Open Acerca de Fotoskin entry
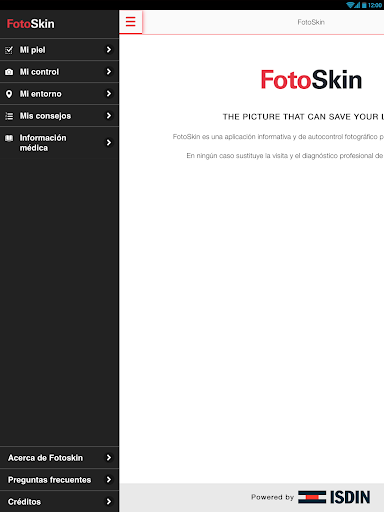The height and width of the screenshot is (512, 384). (x=59, y=458)
